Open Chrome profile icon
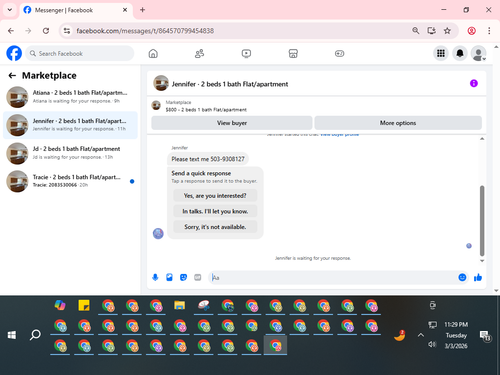This screenshot has width=500, height=375. pyautogui.click(x=471, y=31)
